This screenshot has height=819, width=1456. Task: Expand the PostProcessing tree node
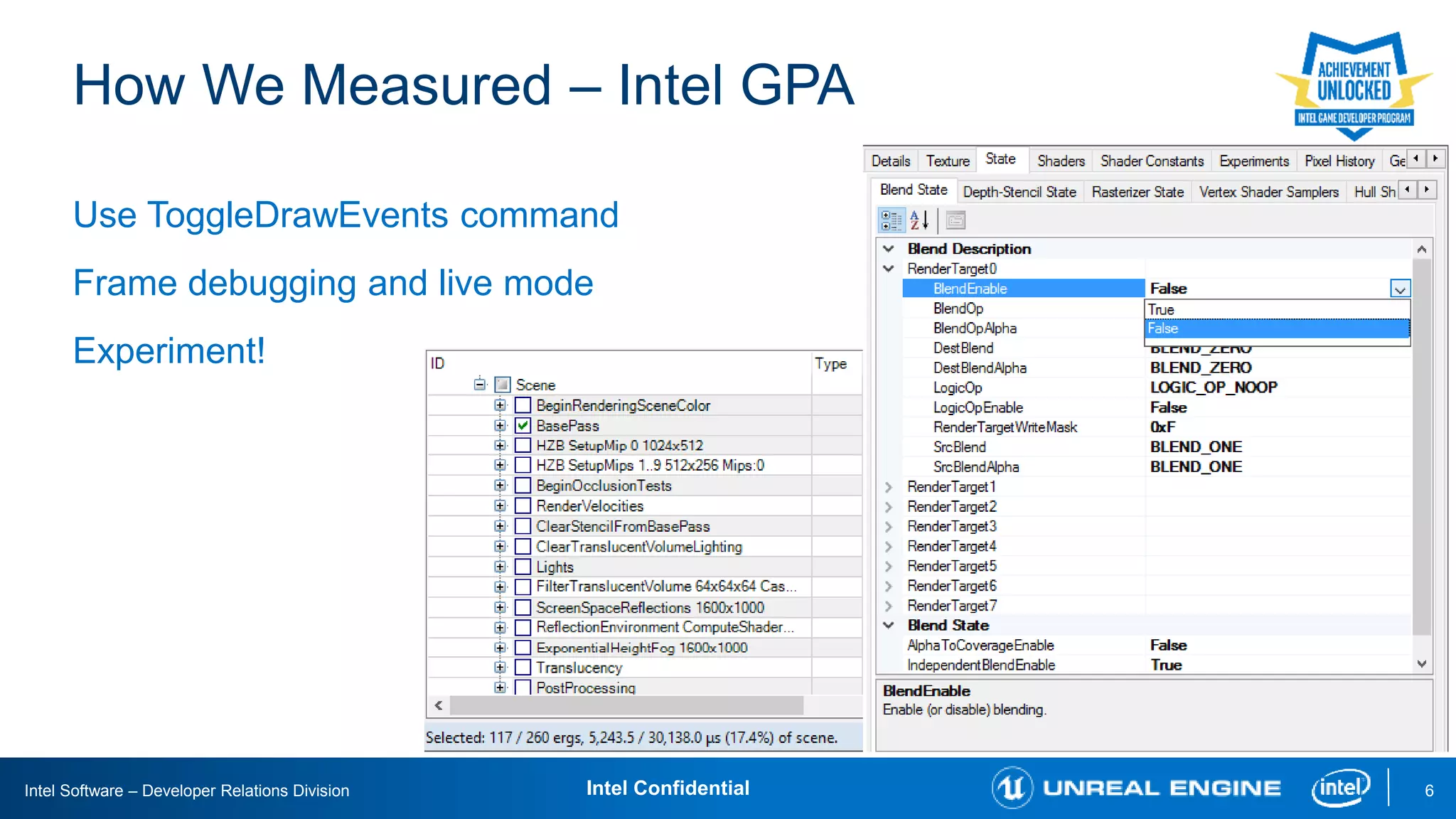pos(500,687)
